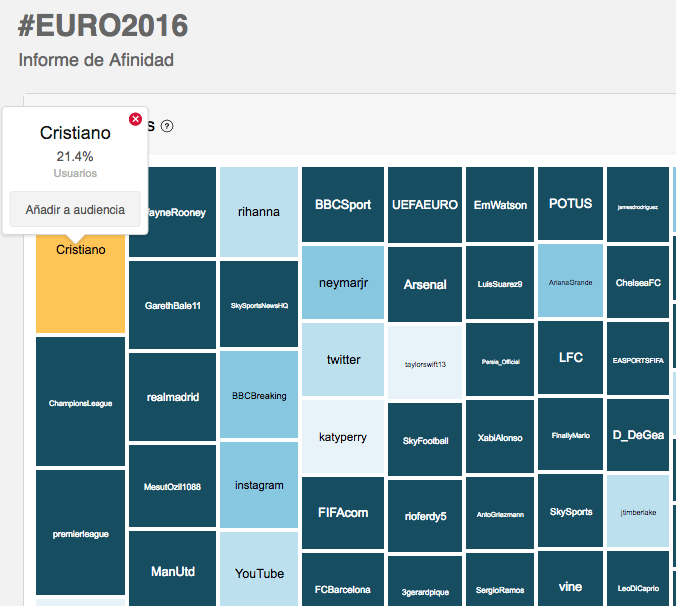676x606 pixels.
Task: Select the EmWatson tile
Action: tap(500, 205)
